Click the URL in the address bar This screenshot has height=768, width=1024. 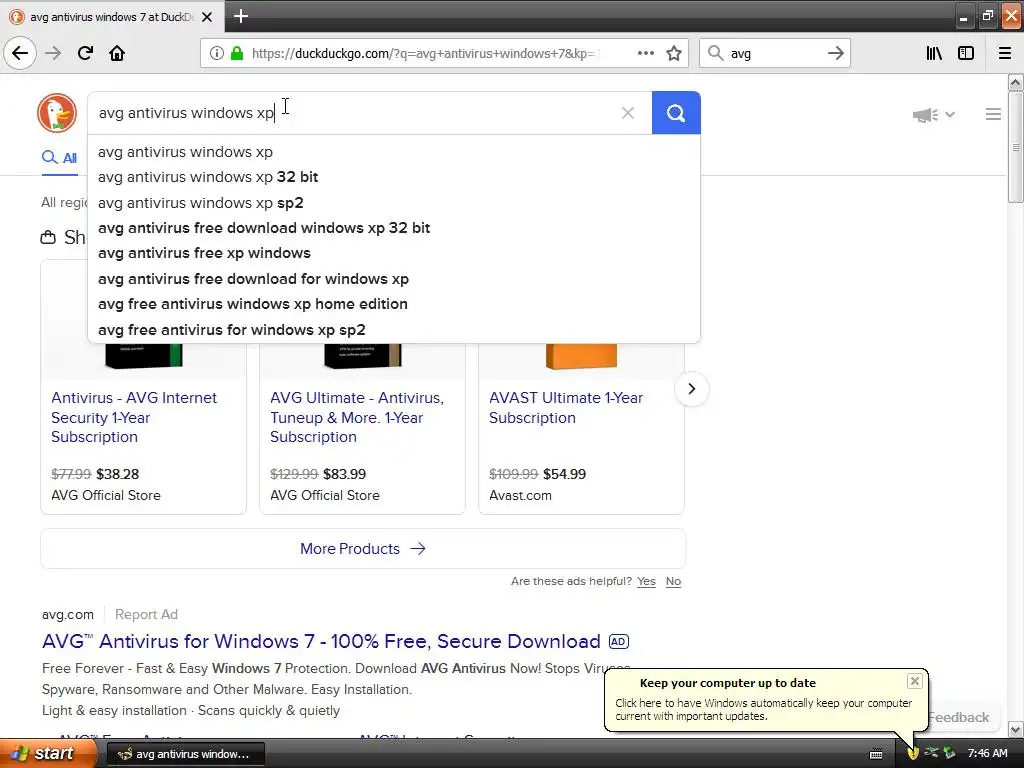click(424, 54)
